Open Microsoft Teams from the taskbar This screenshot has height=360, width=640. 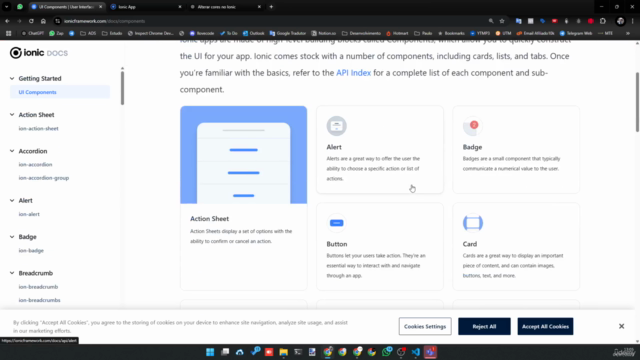tap(430, 352)
